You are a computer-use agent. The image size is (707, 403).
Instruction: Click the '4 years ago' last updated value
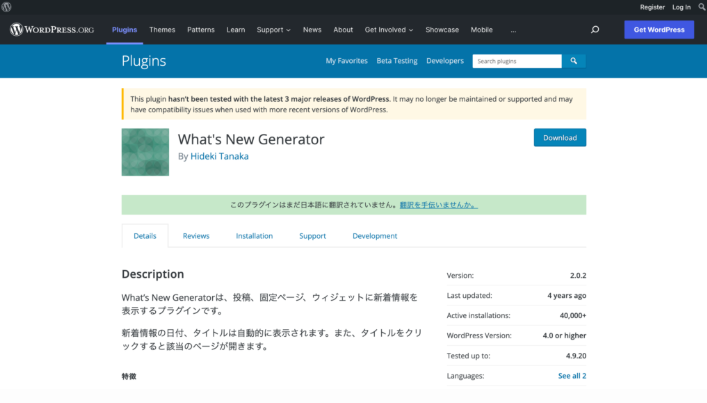[567, 296]
